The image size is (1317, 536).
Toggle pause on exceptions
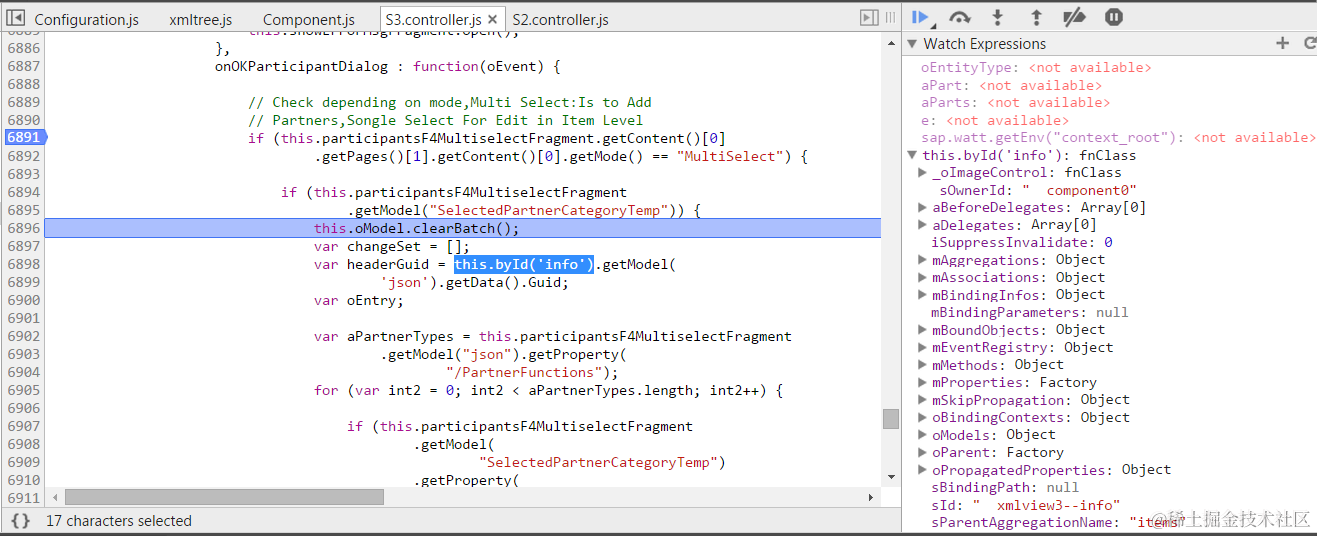[x=1113, y=18]
